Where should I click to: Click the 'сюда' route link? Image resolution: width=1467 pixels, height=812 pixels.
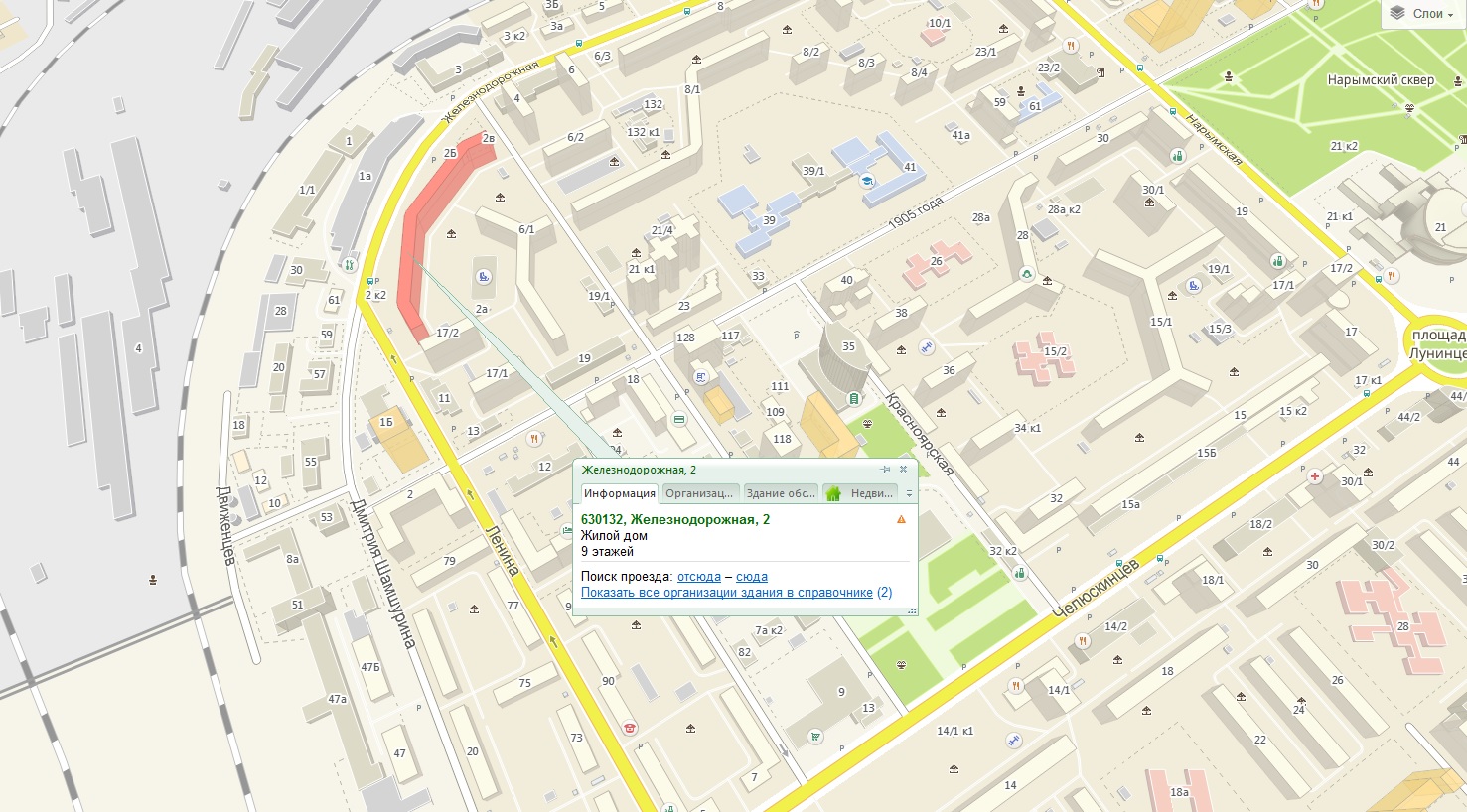(x=751, y=577)
